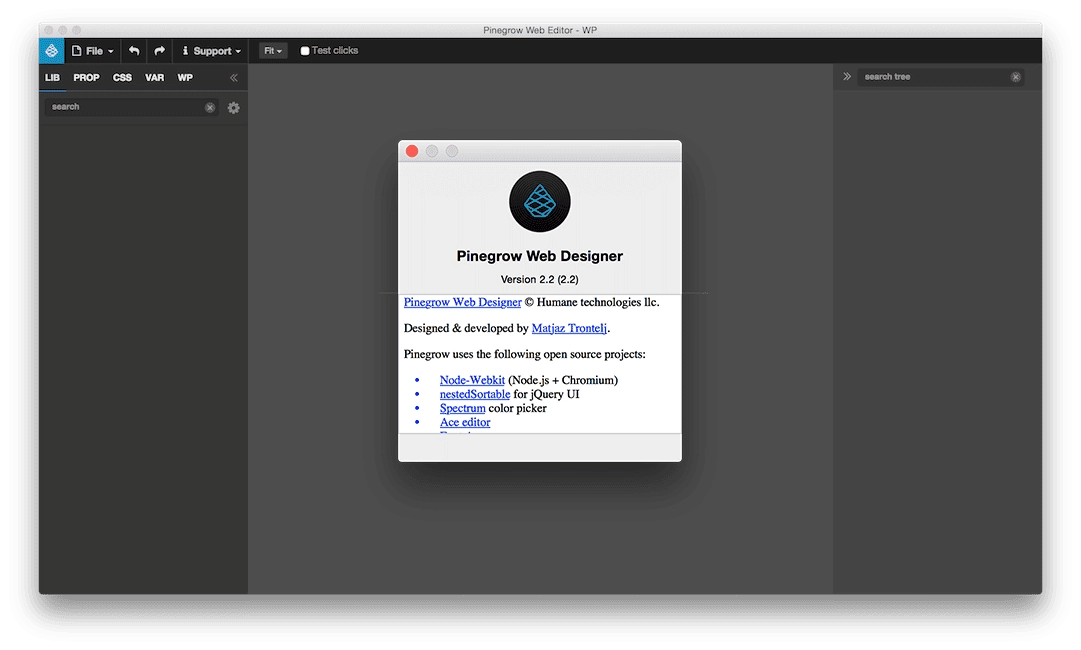Click the Pinegrow logo in About dialog
The image size is (1081, 650).
click(540, 202)
